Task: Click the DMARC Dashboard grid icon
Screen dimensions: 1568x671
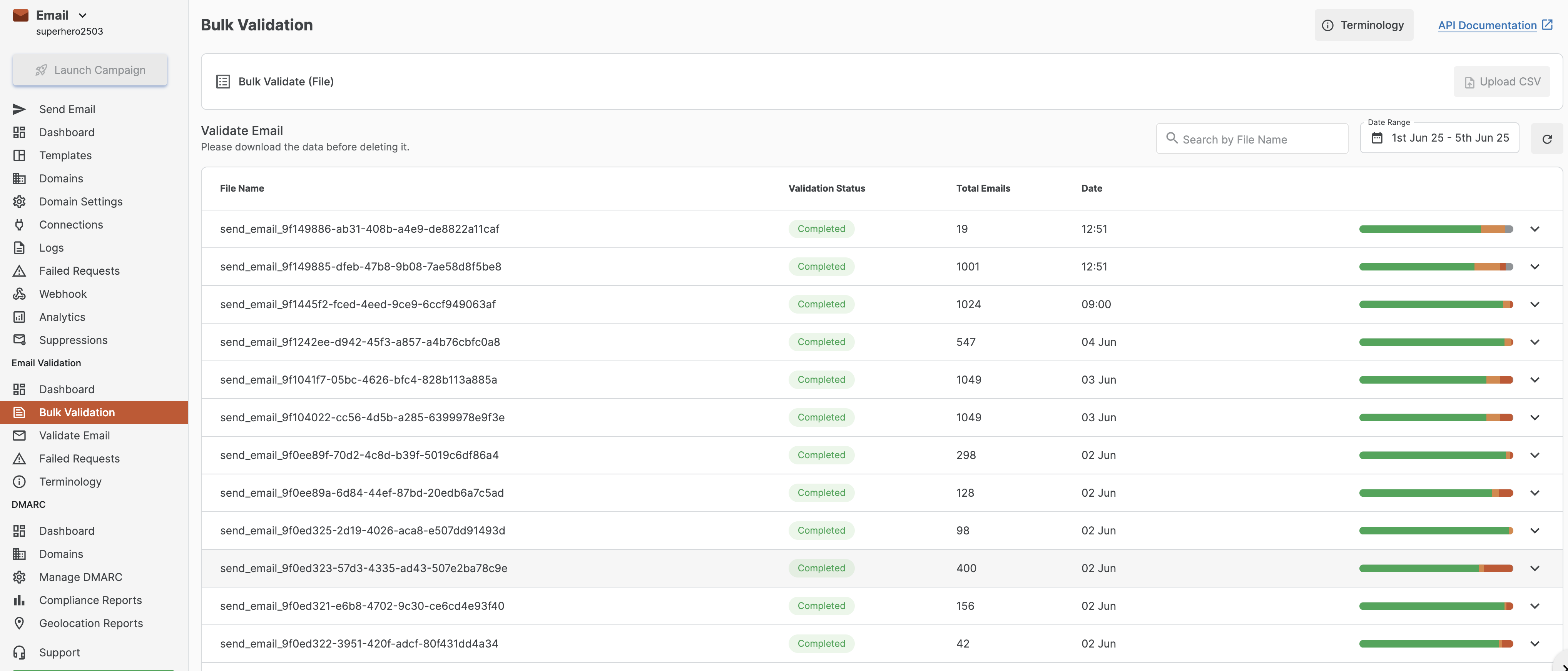Action: tap(20, 531)
